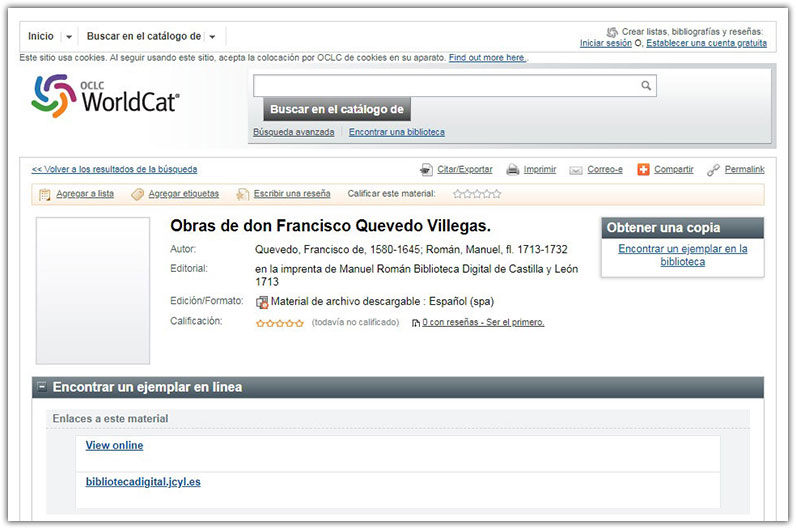Click the Correo-e link

click(x=605, y=169)
